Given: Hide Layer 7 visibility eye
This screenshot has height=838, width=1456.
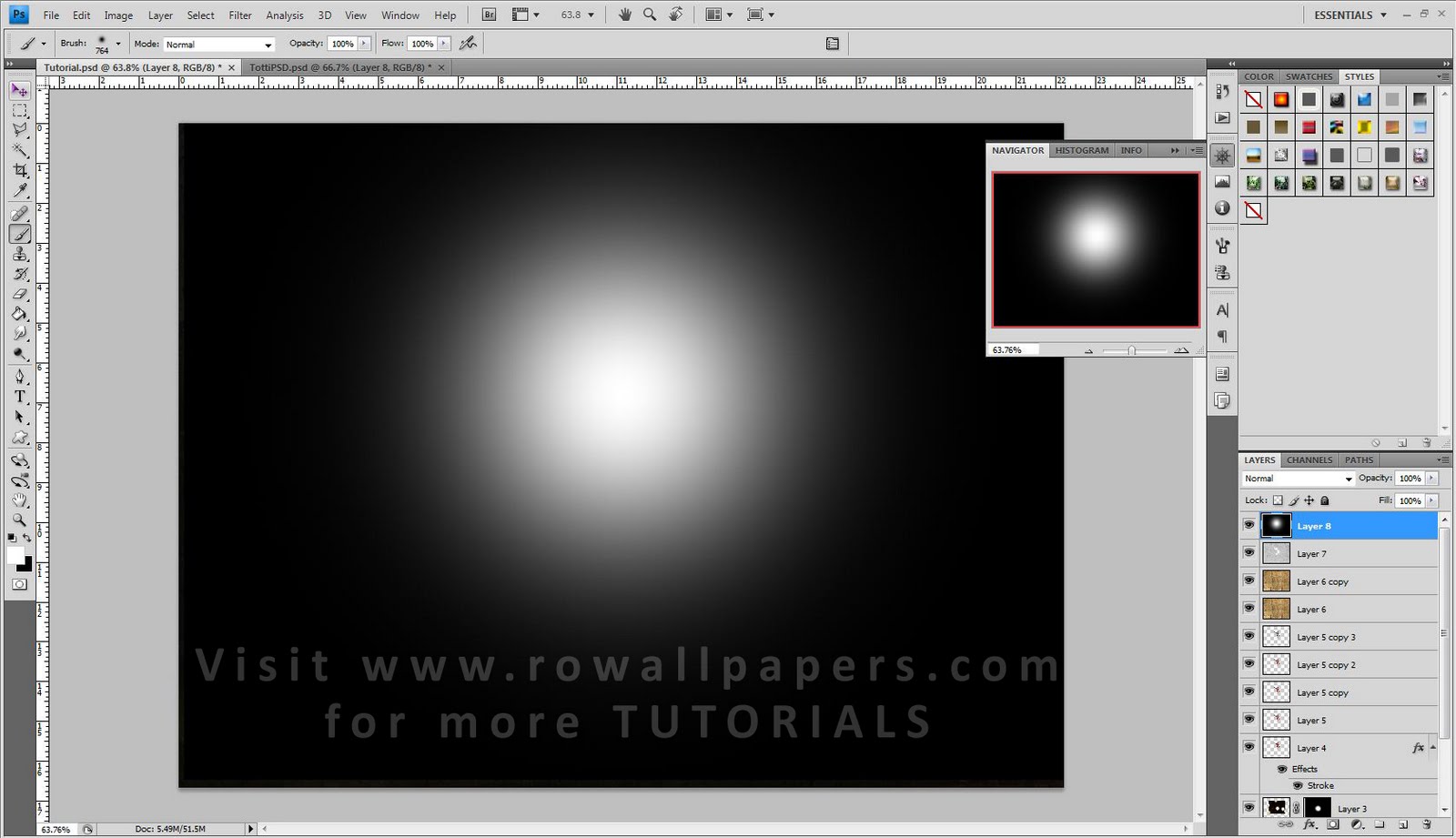Looking at the screenshot, I should click(1249, 553).
